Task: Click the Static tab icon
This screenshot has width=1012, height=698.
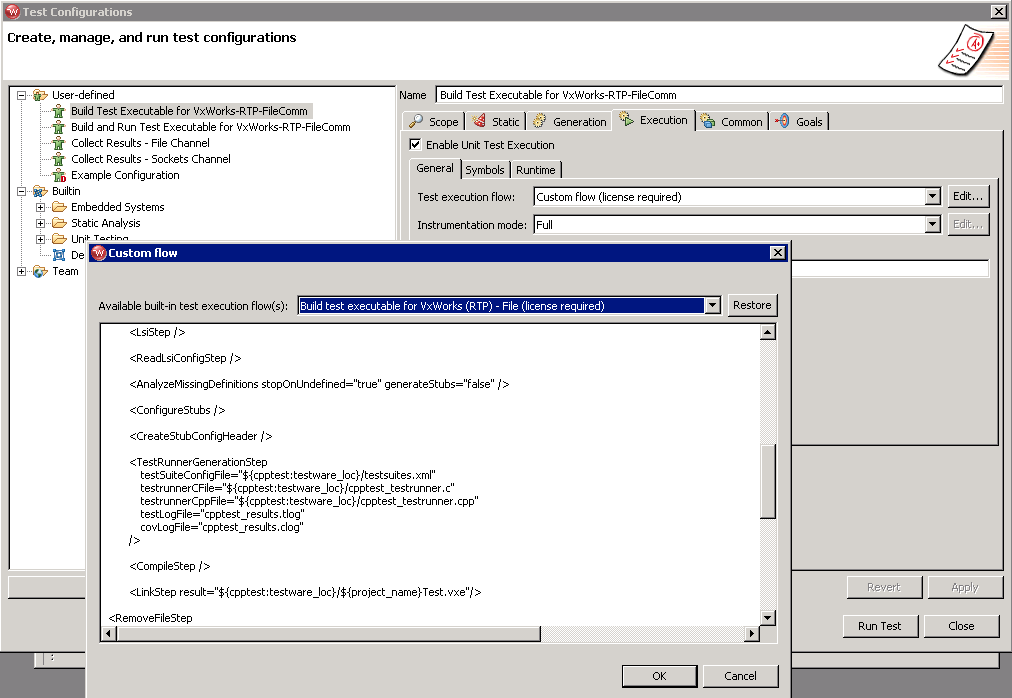Action: pos(479,121)
